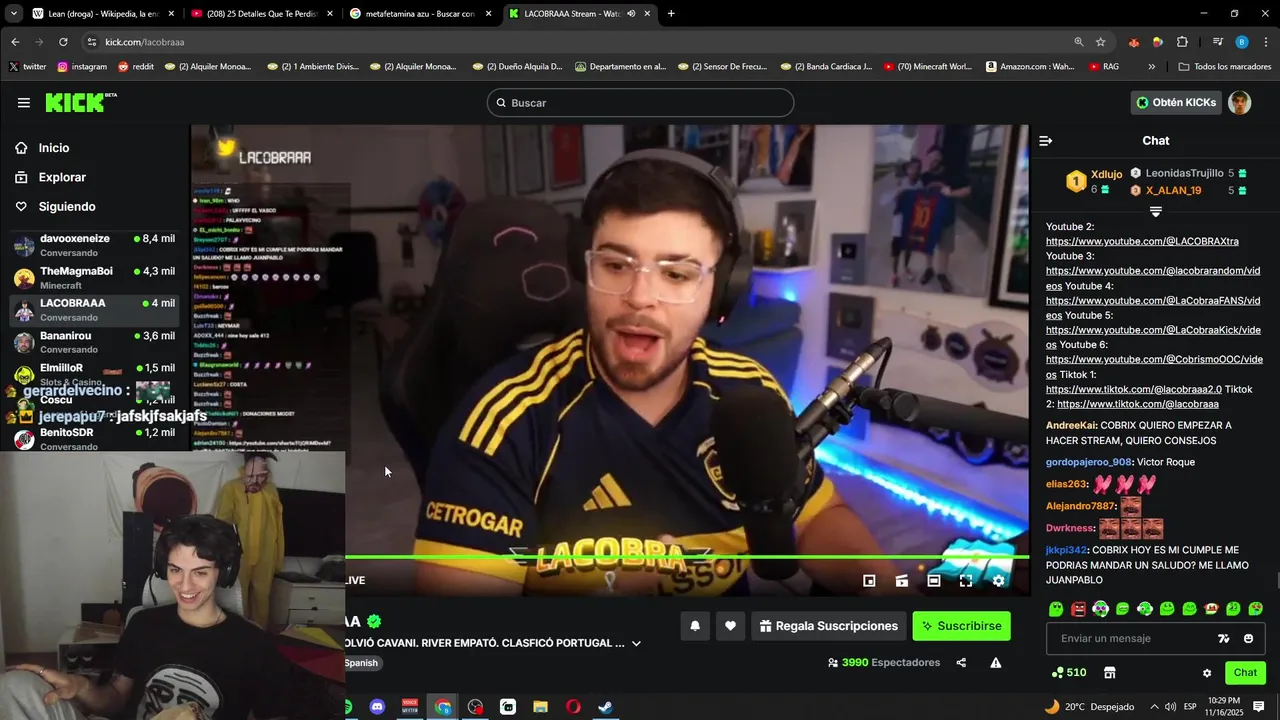Open the tiktok.com/@lacobraa link
Viewport: 1280px width, 720px height.
click(1138, 404)
